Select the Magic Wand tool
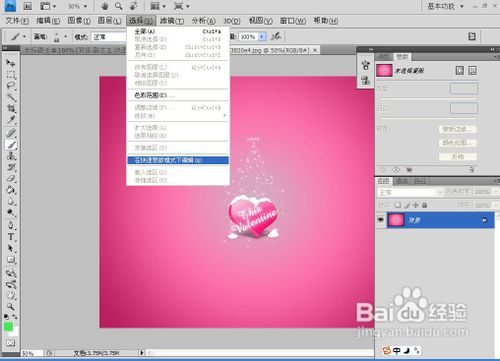The width and height of the screenshot is (500, 361). [11, 97]
